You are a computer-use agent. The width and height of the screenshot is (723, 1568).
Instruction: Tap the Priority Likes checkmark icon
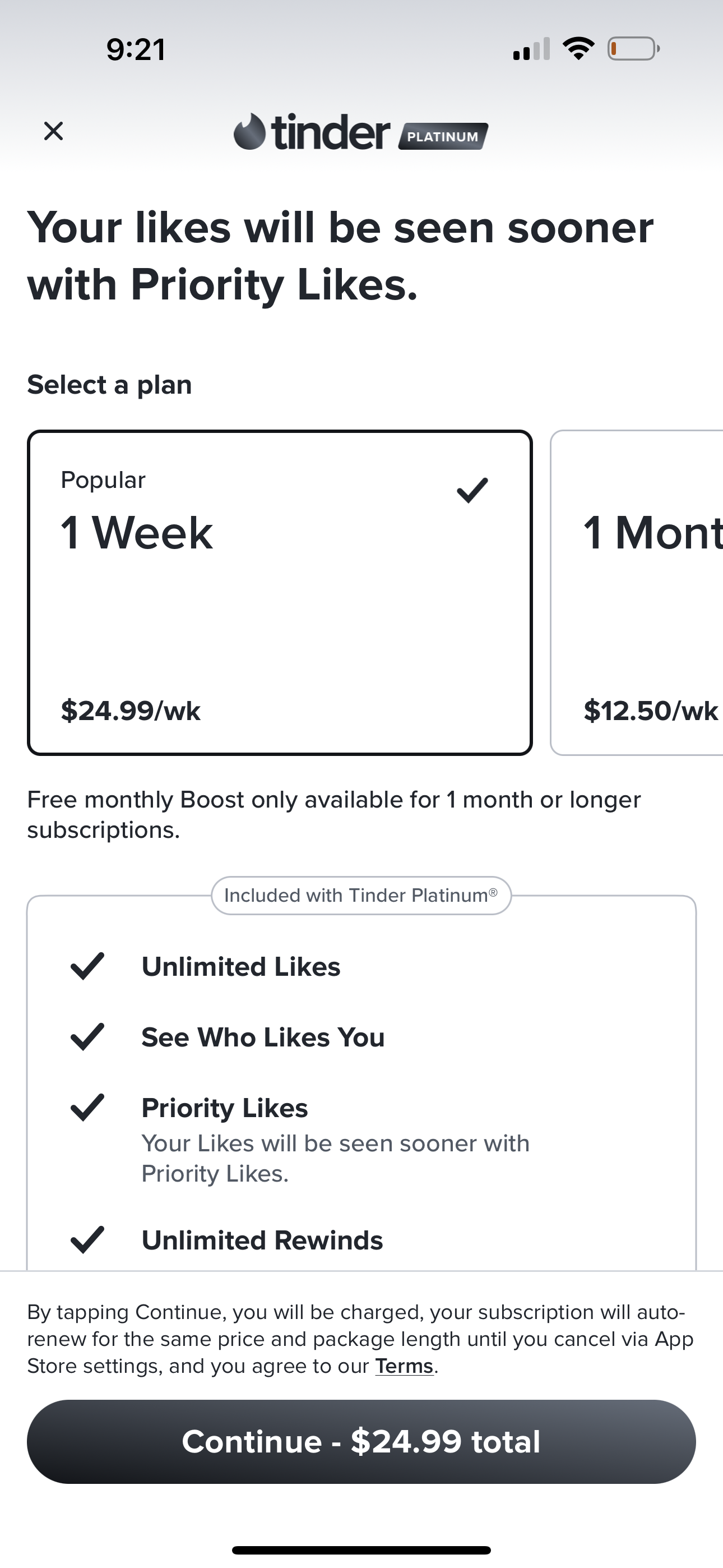click(x=87, y=1107)
